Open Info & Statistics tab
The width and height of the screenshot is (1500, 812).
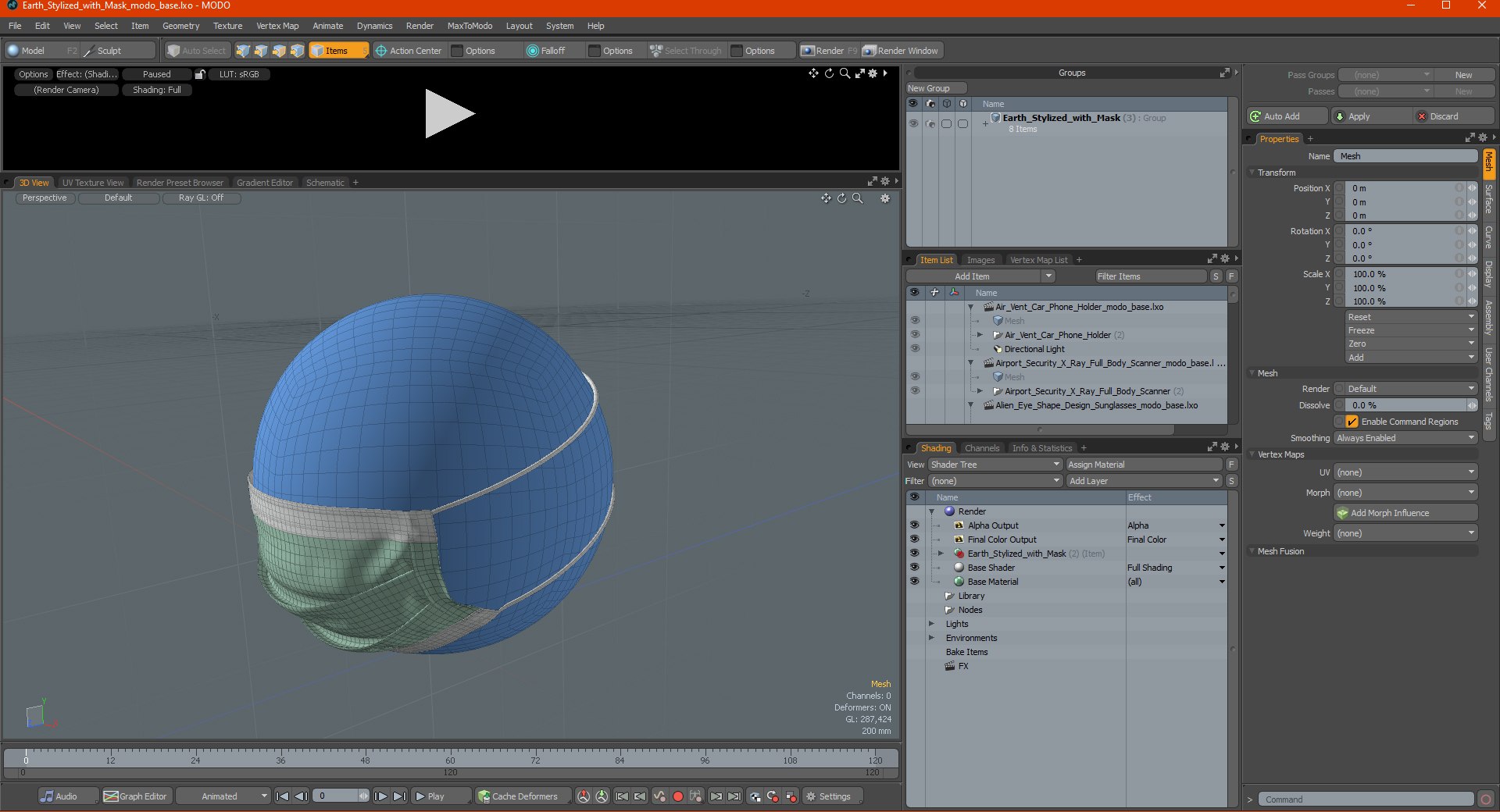click(x=1042, y=448)
